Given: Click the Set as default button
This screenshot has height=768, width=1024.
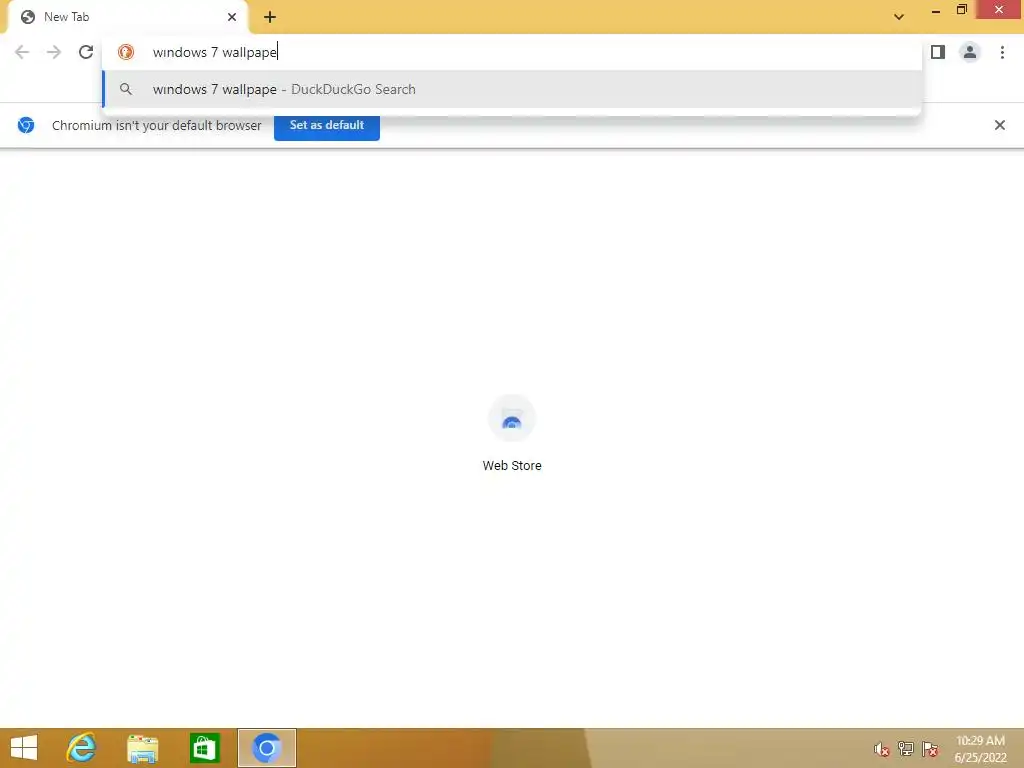Looking at the screenshot, I should pos(327,125).
